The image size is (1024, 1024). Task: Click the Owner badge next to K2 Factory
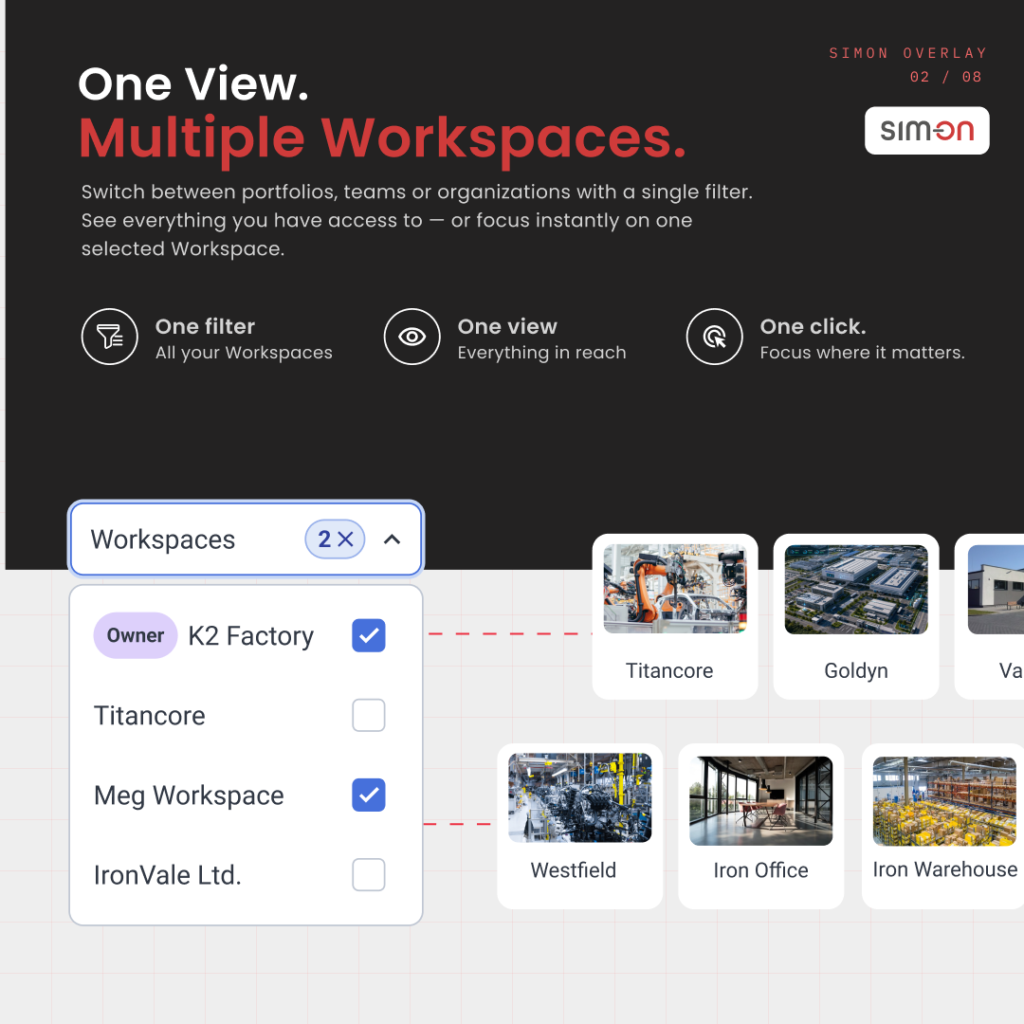tap(135, 635)
